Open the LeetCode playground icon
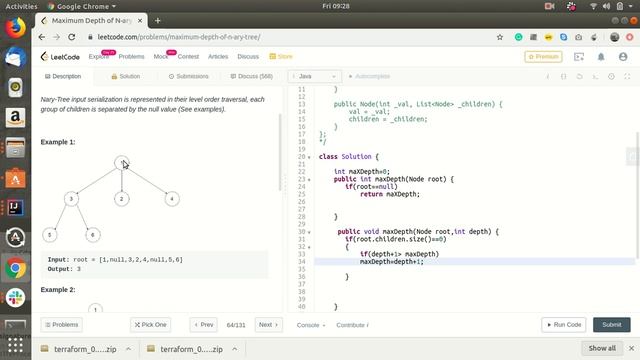640x360 pixels. [x=579, y=57]
